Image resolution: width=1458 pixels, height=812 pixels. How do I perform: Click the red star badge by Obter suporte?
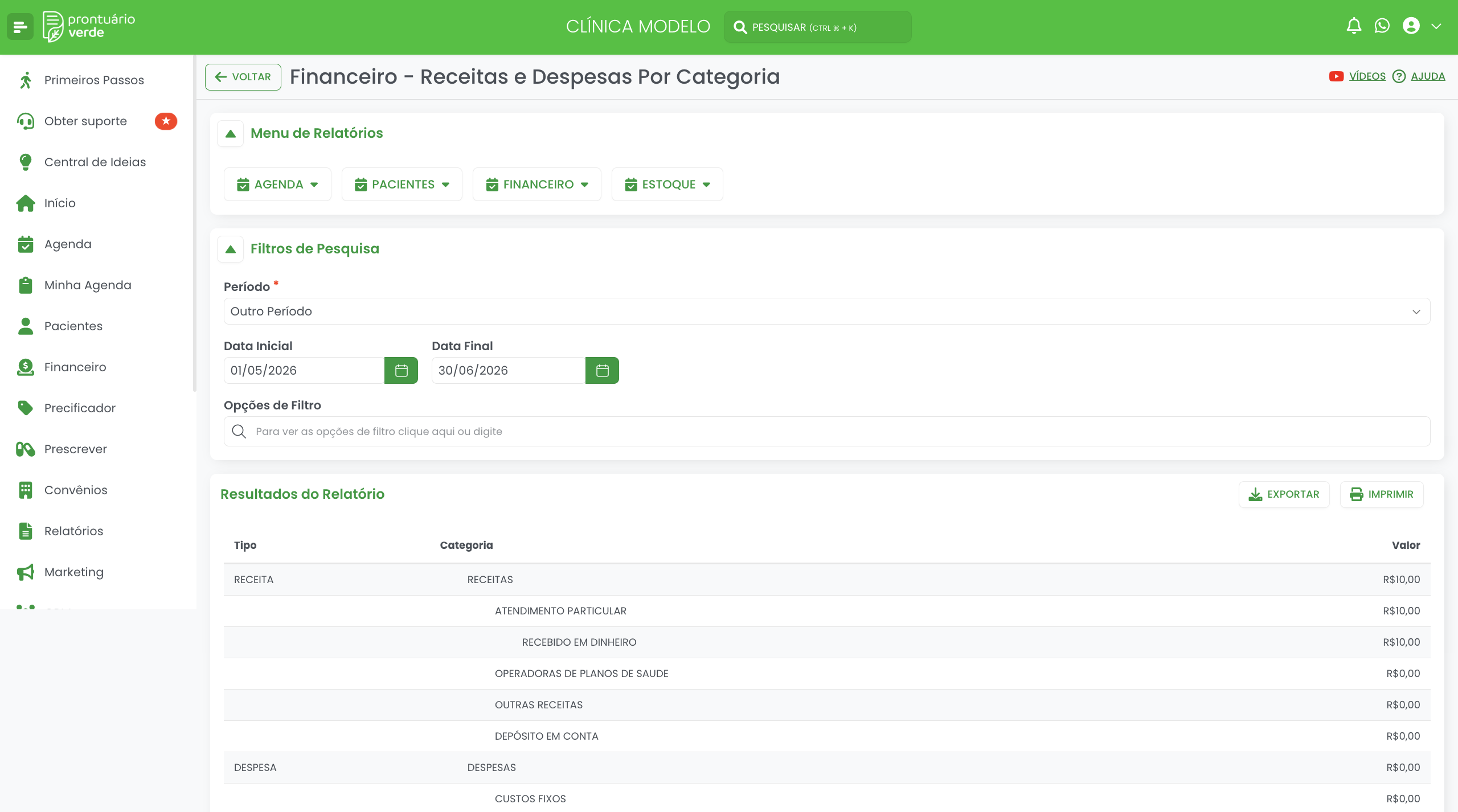click(x=166, y=121)
